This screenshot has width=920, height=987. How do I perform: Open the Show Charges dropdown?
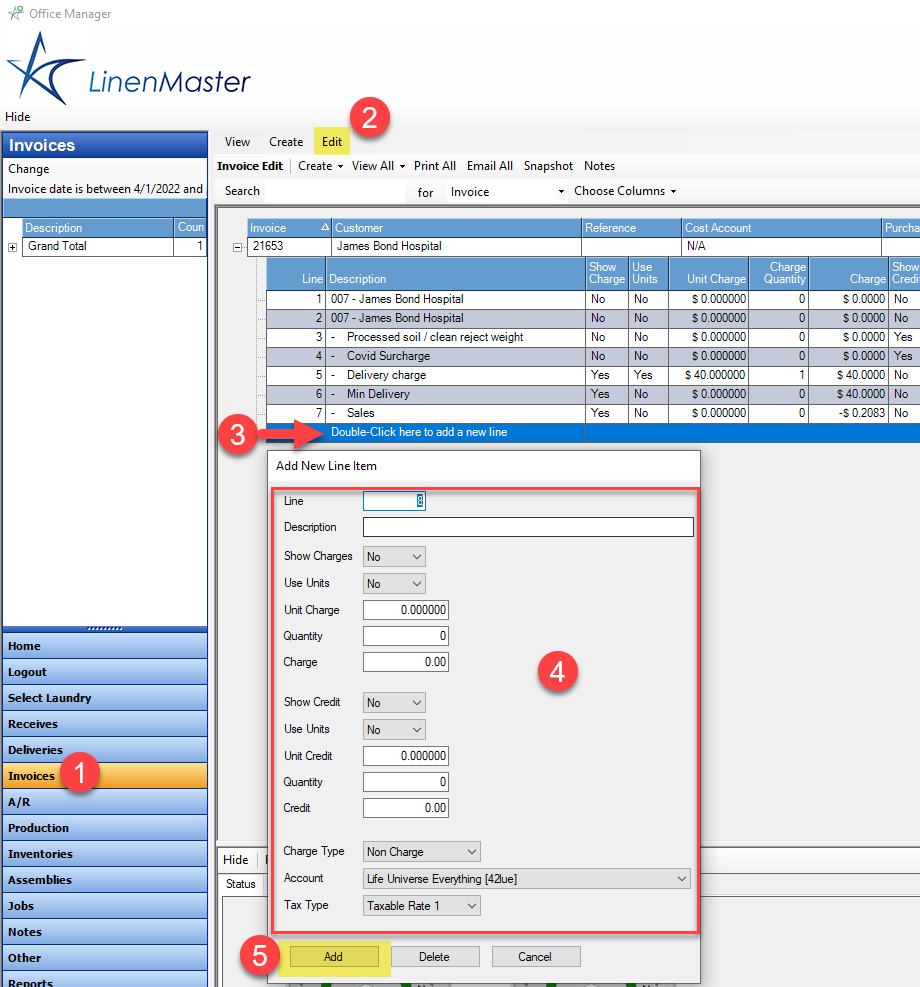click(394, 556)
